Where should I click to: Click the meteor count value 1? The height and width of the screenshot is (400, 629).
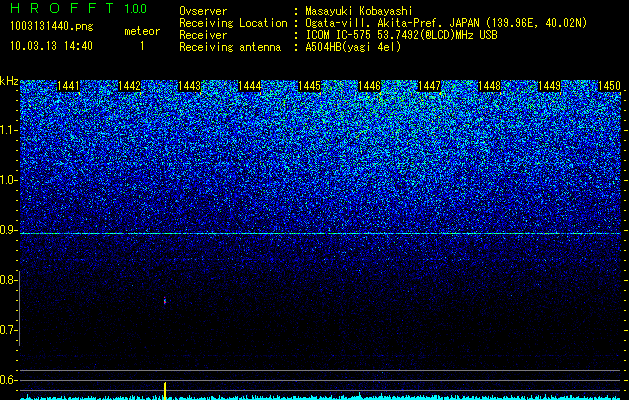(142, 46)
